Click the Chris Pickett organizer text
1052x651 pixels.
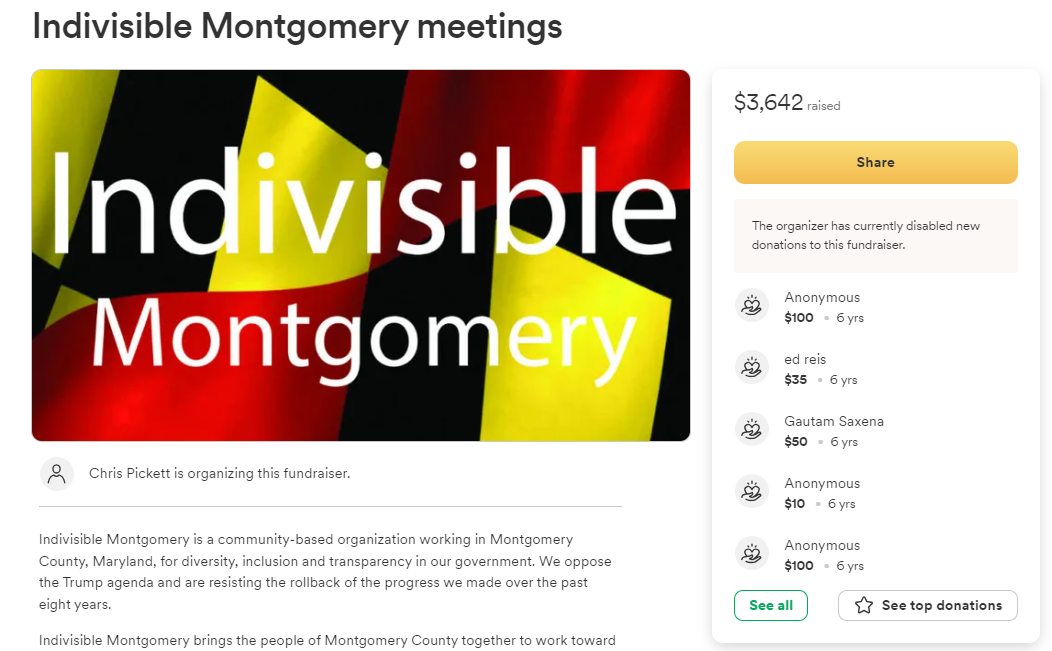coord(219,473)
